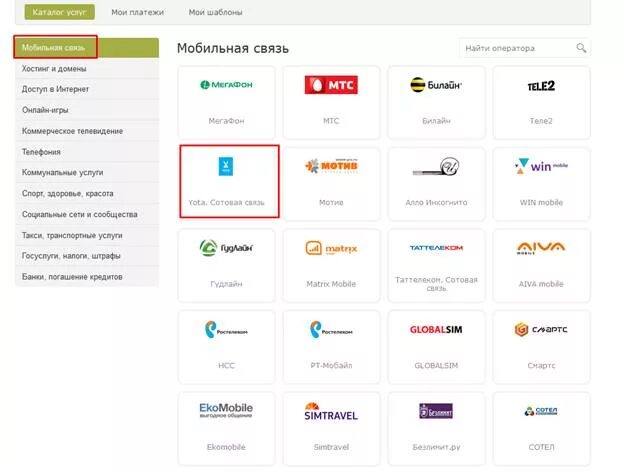
Task: Select the AIVA mobile logo
Action: coord(541,248)
